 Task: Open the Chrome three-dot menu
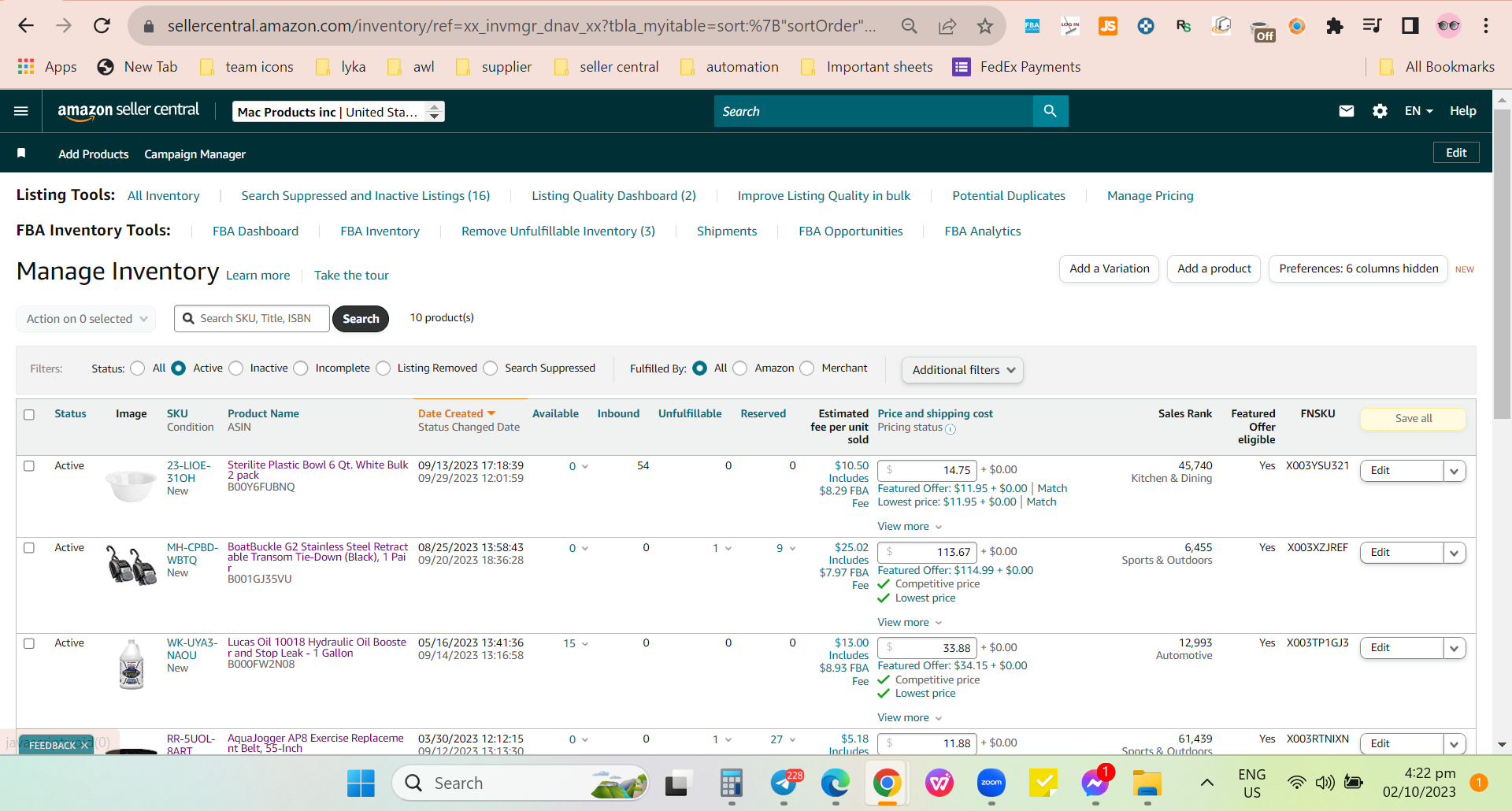[1486, 26]
